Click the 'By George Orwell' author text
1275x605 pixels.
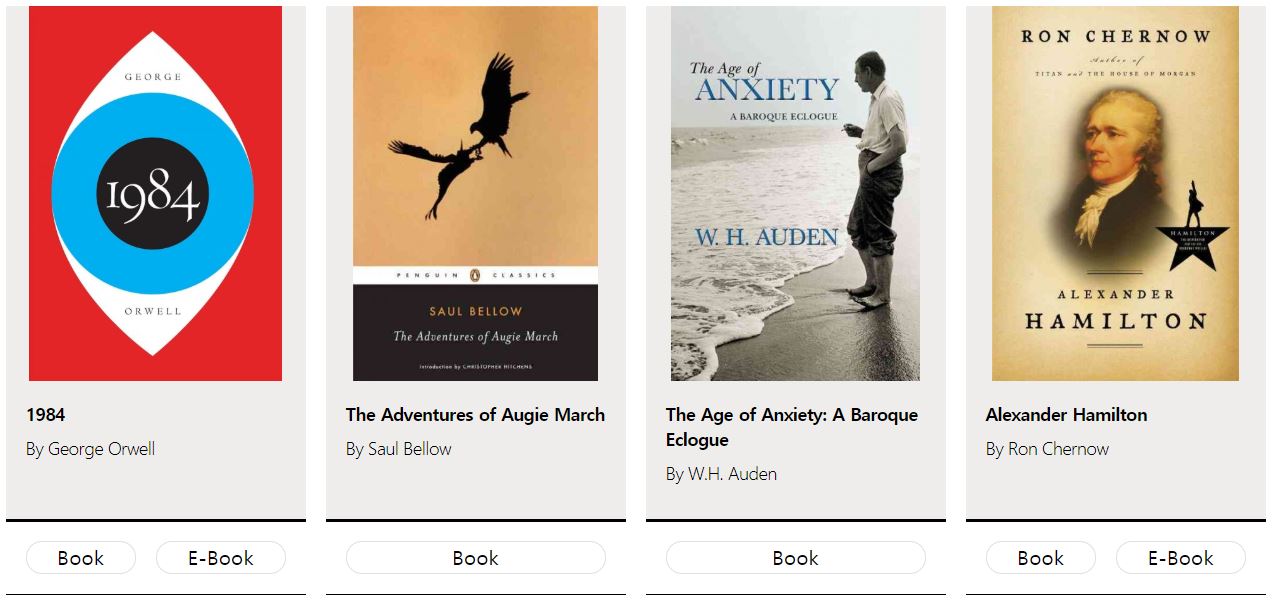(x=91, y=449)
